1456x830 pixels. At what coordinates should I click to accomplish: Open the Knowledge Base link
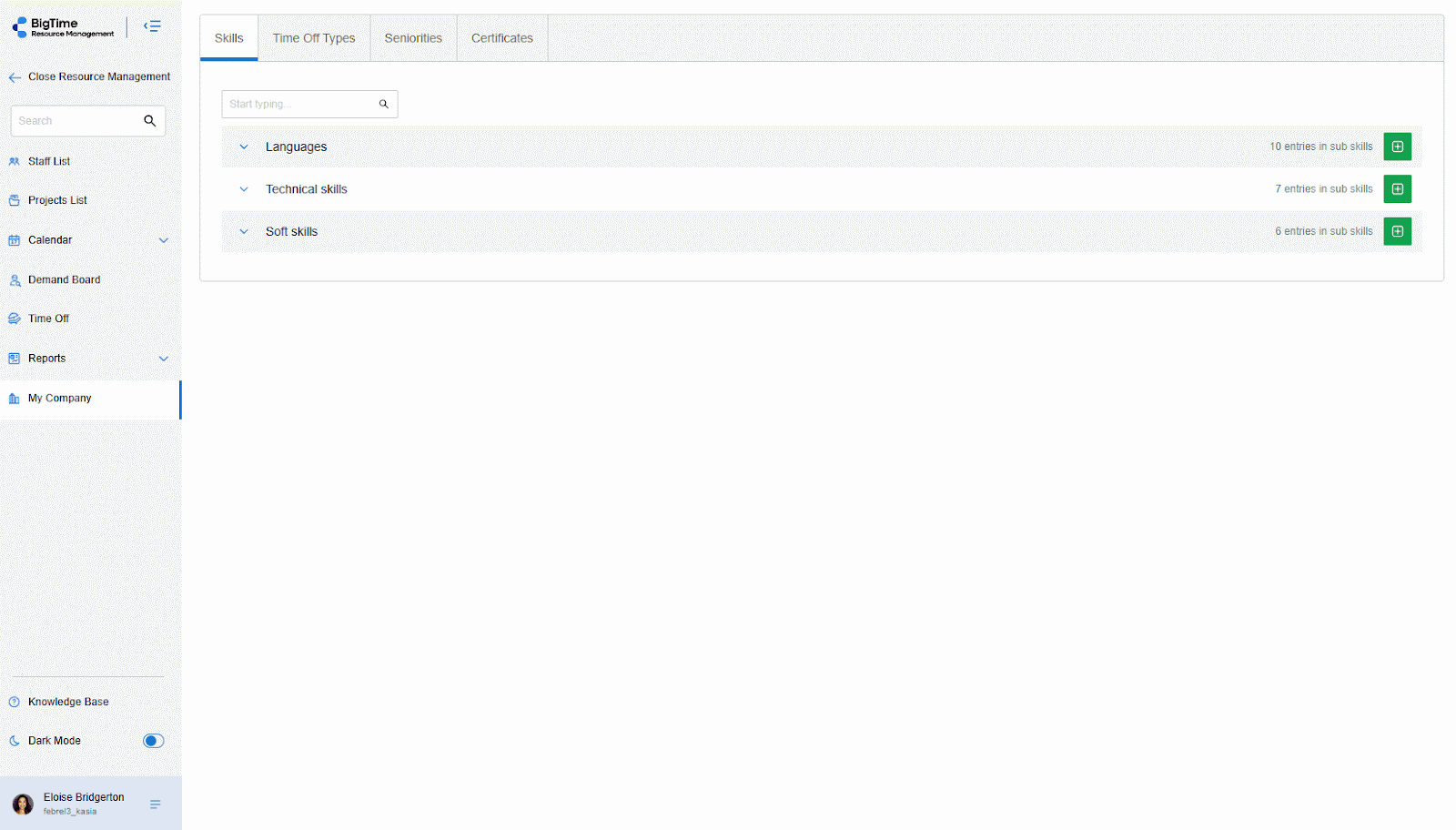tap(68, 702)
